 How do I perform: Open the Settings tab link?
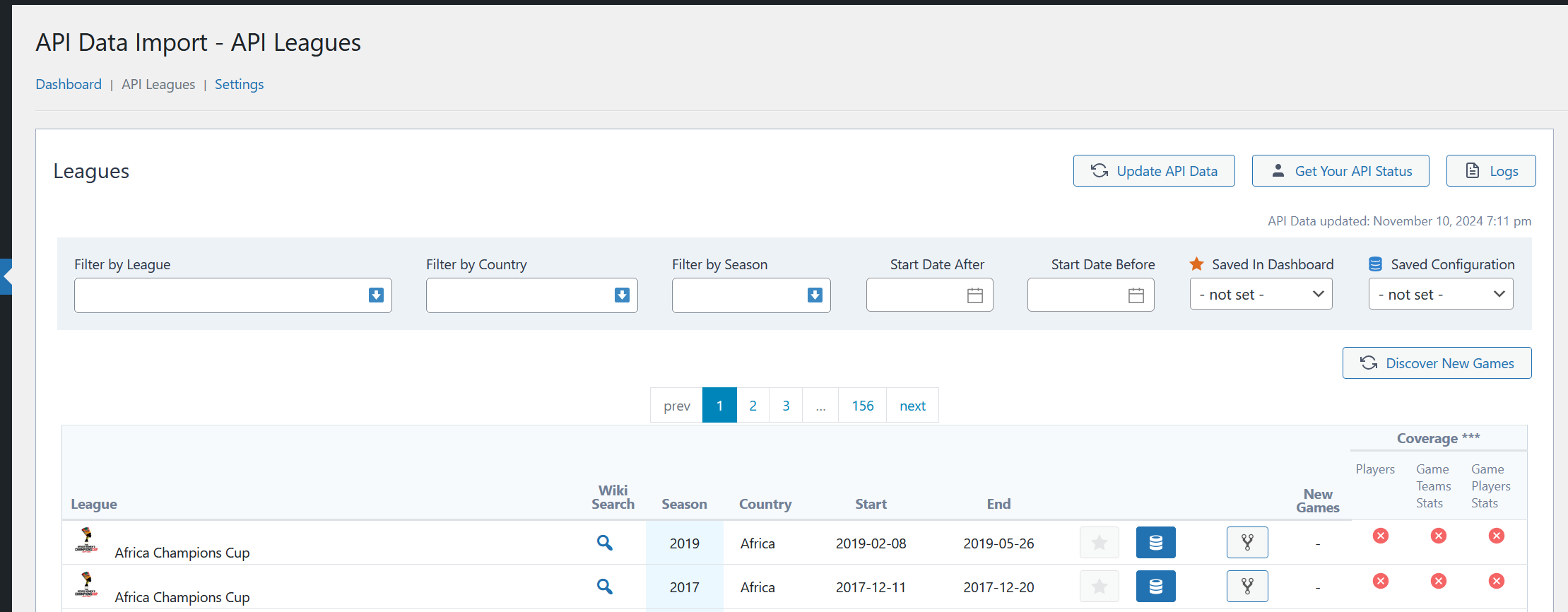coord(239,84)
